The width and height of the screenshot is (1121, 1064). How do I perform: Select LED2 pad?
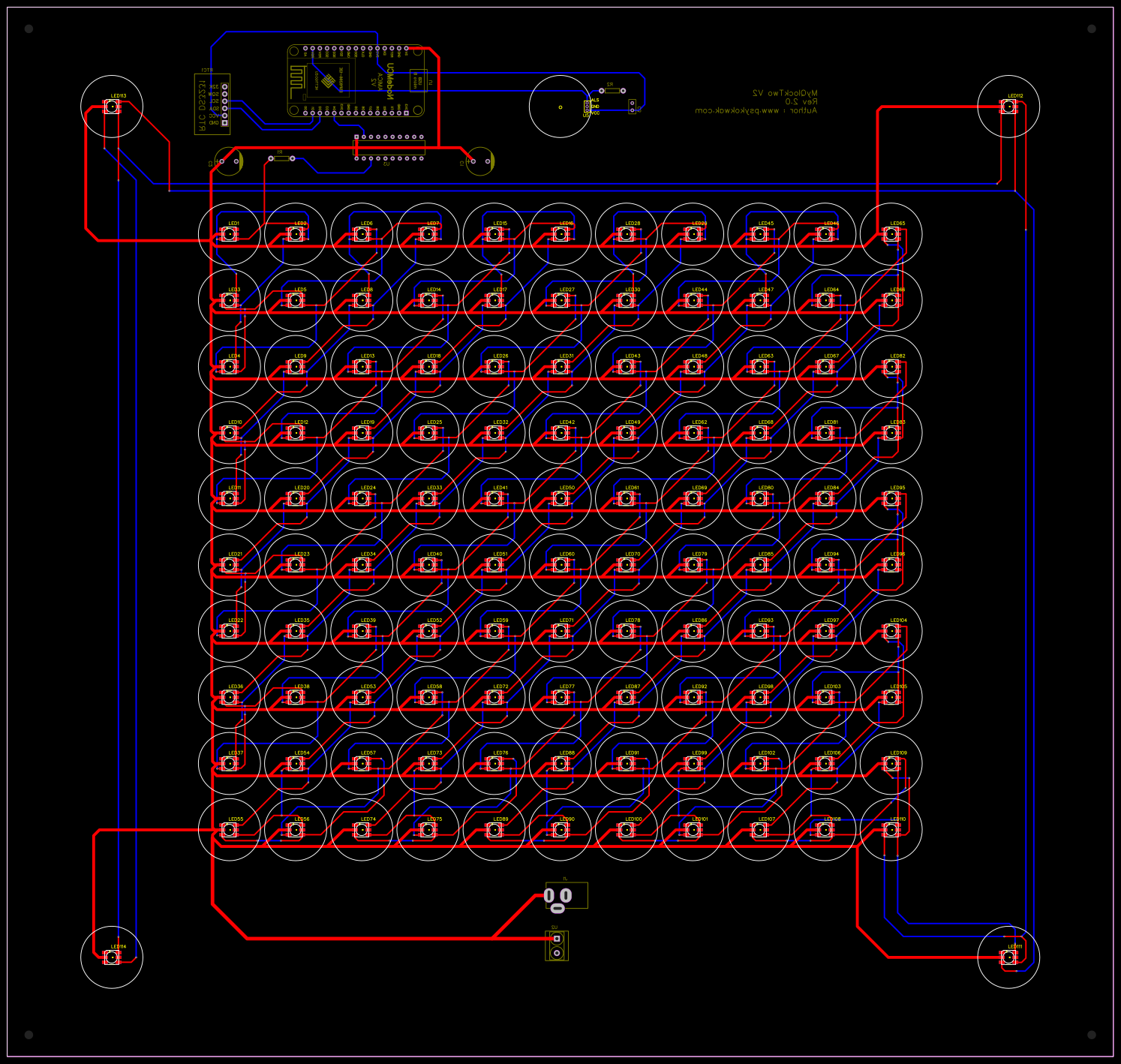296,234
